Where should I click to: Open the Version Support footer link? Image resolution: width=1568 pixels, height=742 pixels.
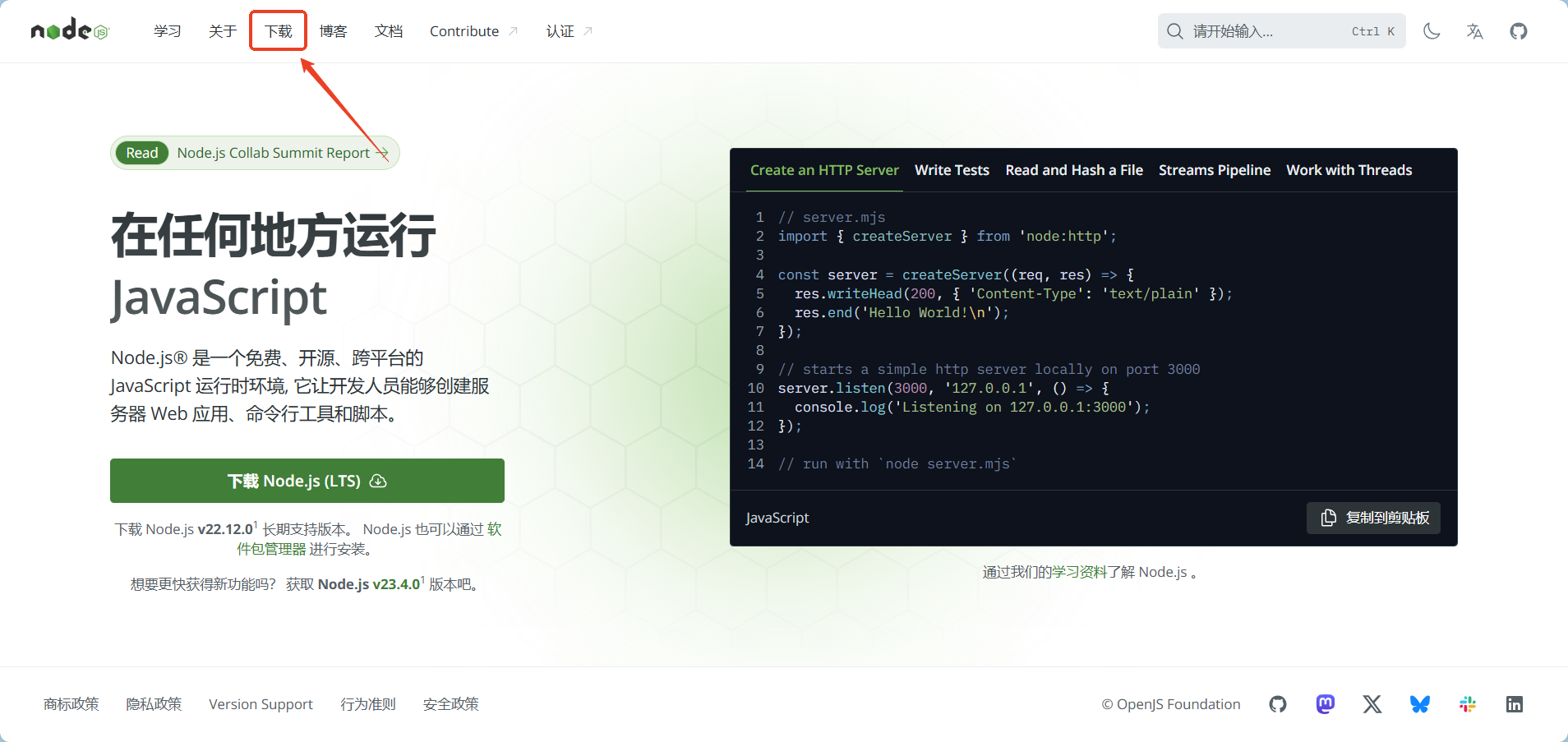click(261, 704)
